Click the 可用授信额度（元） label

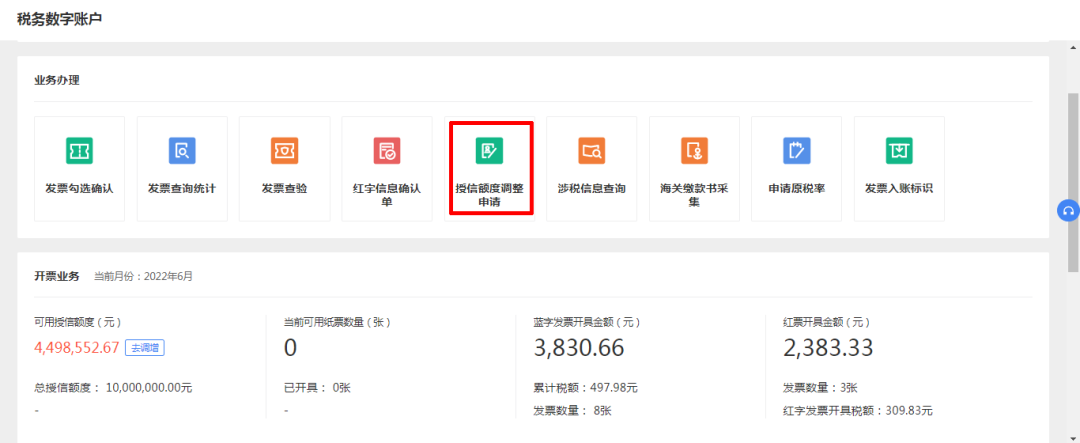pyautogui.click(x=78, y=322)
